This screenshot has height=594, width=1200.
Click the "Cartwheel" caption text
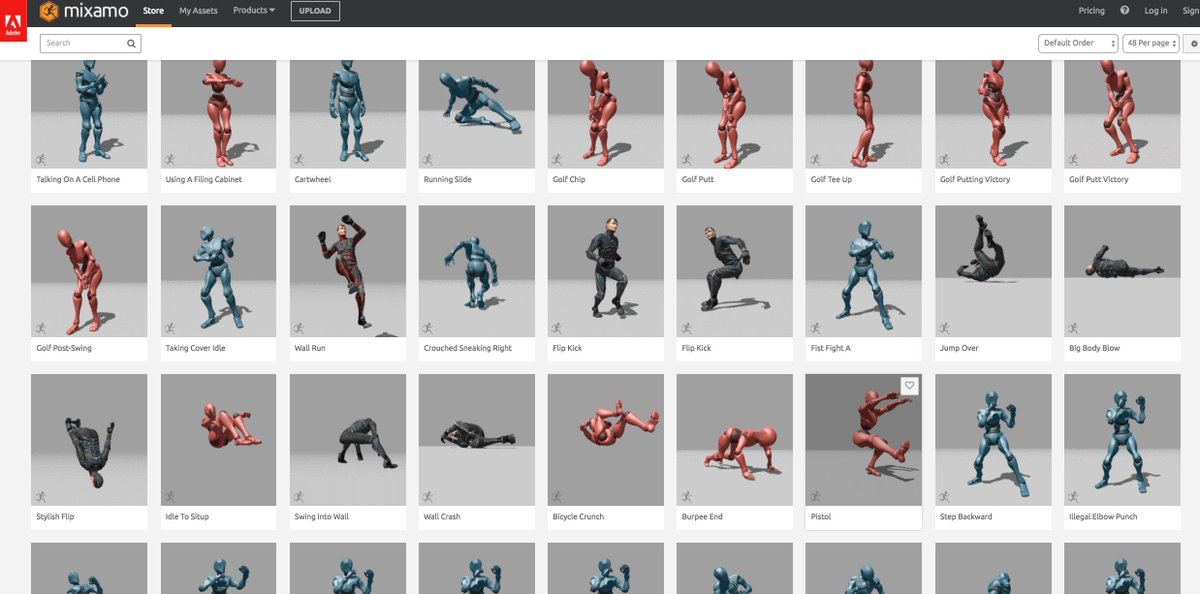point(313,180)
